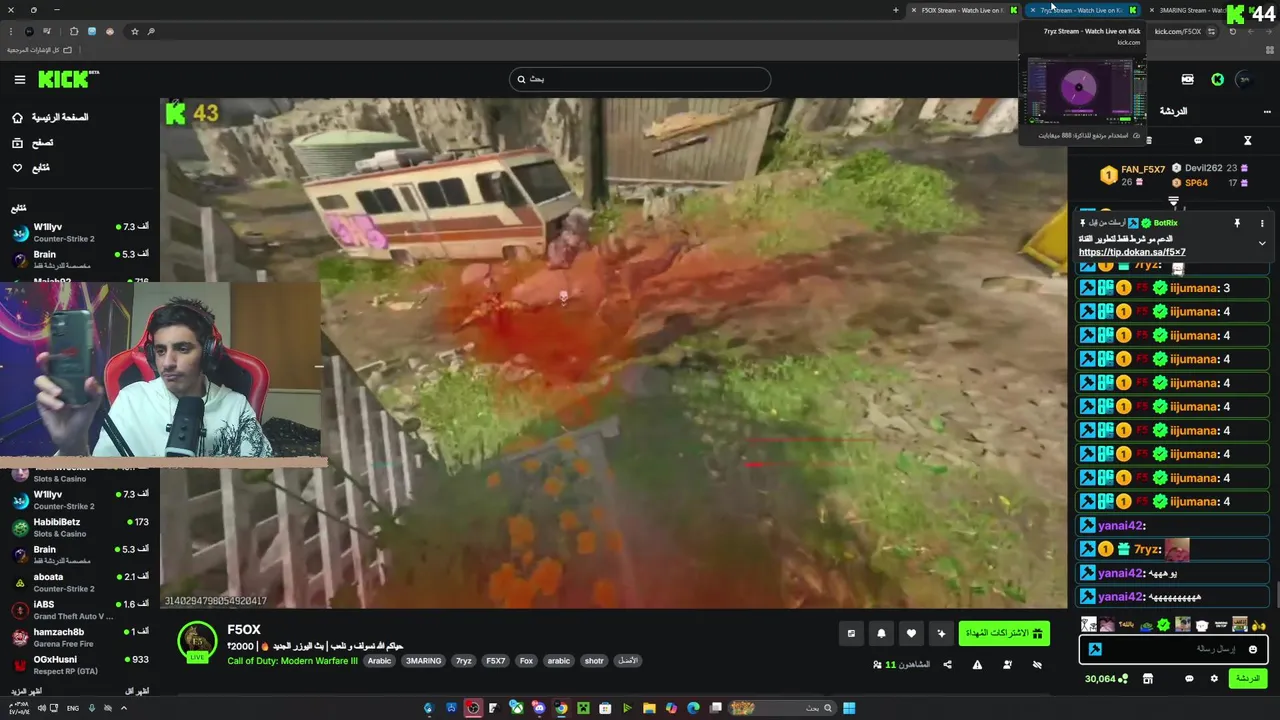Open the all bookmarks folder

pos(39,50)
